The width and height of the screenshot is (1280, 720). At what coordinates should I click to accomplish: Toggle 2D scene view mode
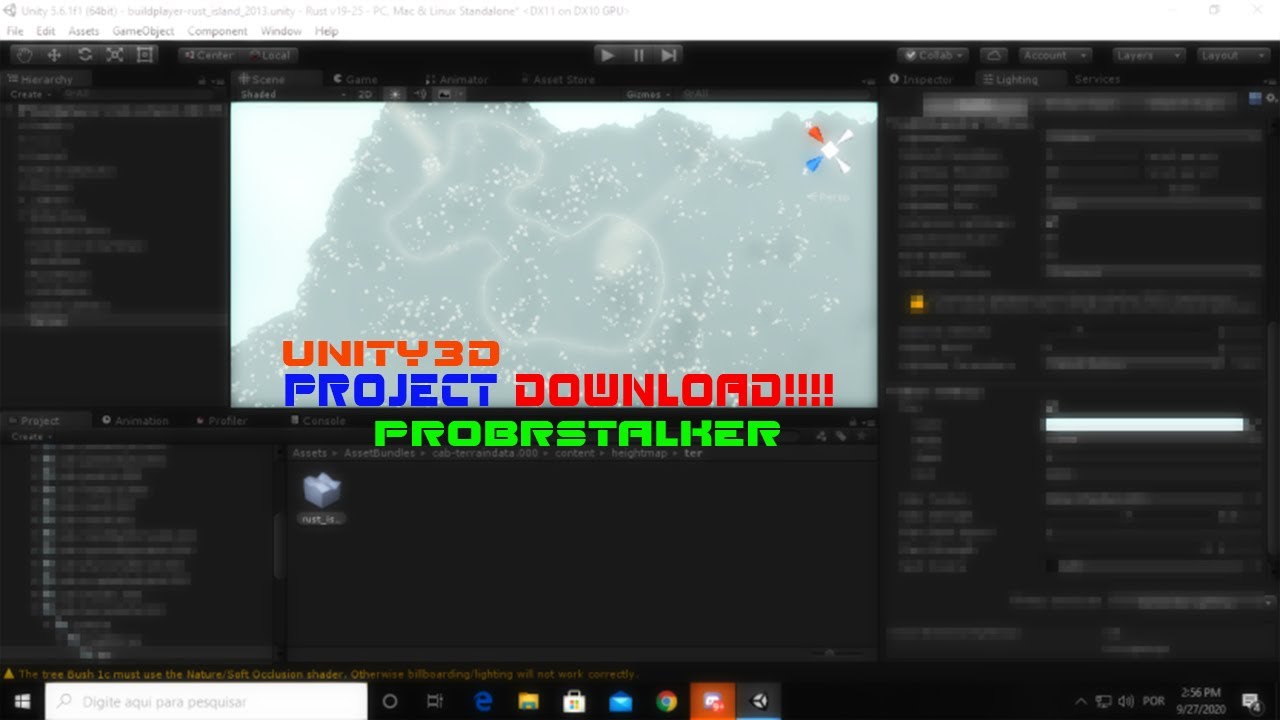click(365, 94)
